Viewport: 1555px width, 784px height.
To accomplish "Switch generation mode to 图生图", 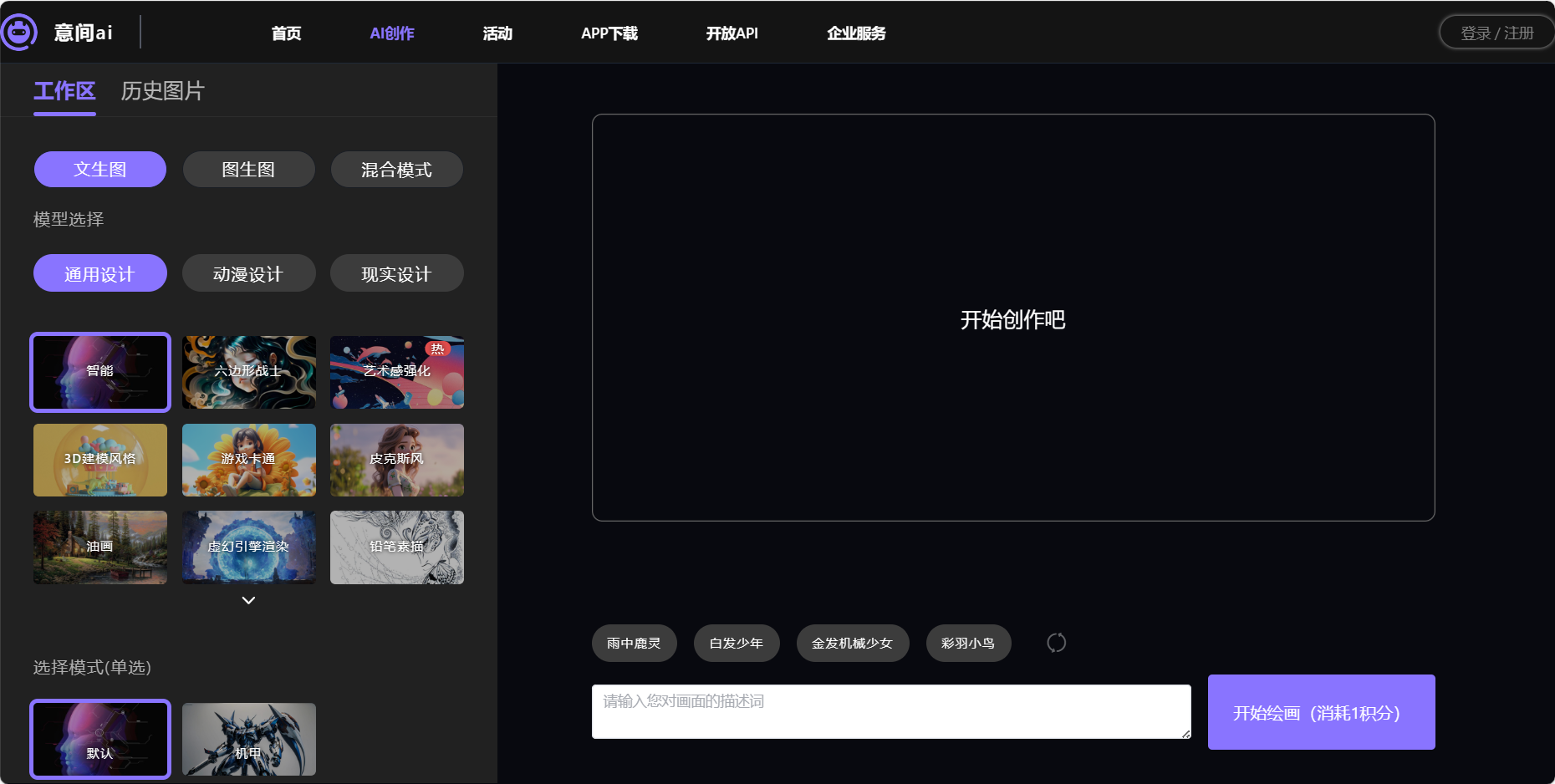I will (x=248, y=170).
